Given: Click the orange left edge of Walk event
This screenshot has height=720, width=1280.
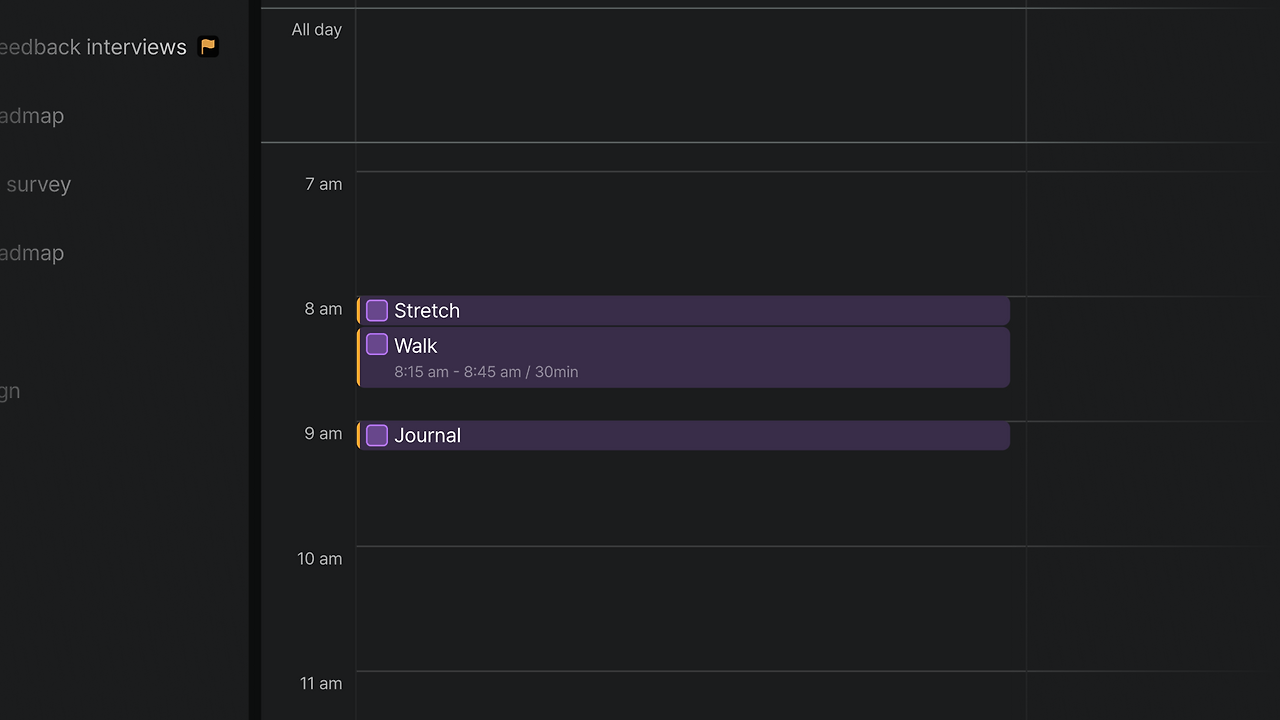Looking at the screenshot, I should (359, 357).
